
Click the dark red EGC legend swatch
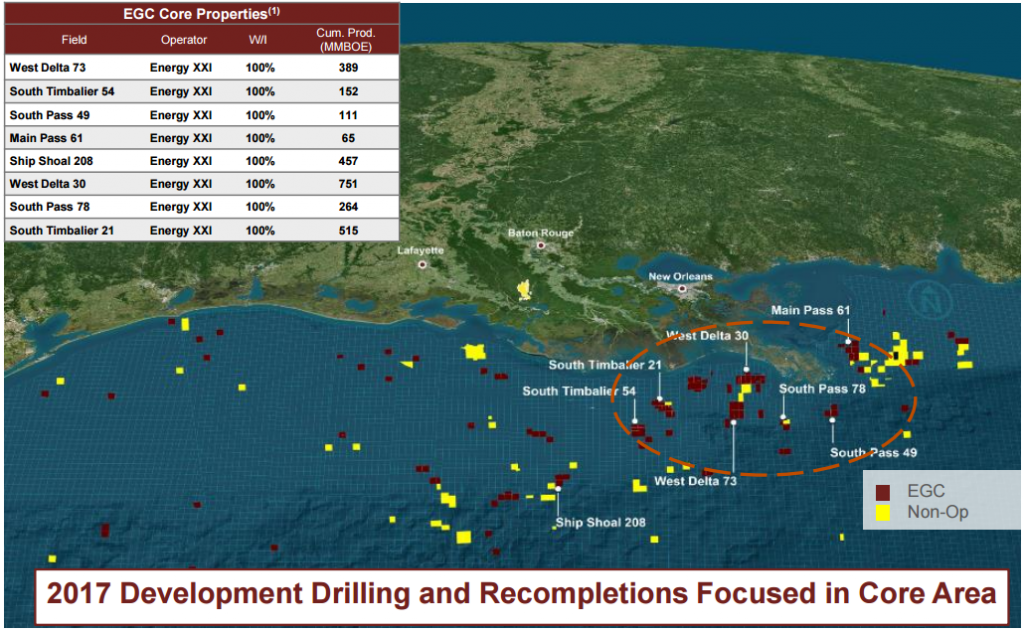point(883,492)
